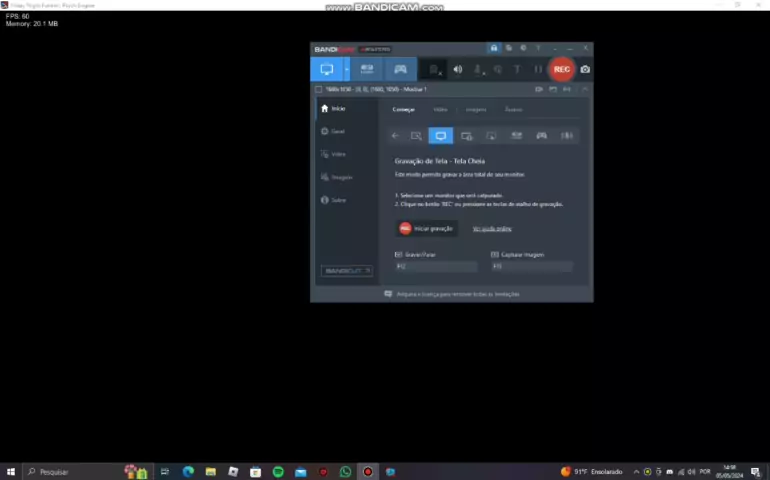Click the third small icon in status bar
Screen dimensions: 770x480
coord(567,89)
